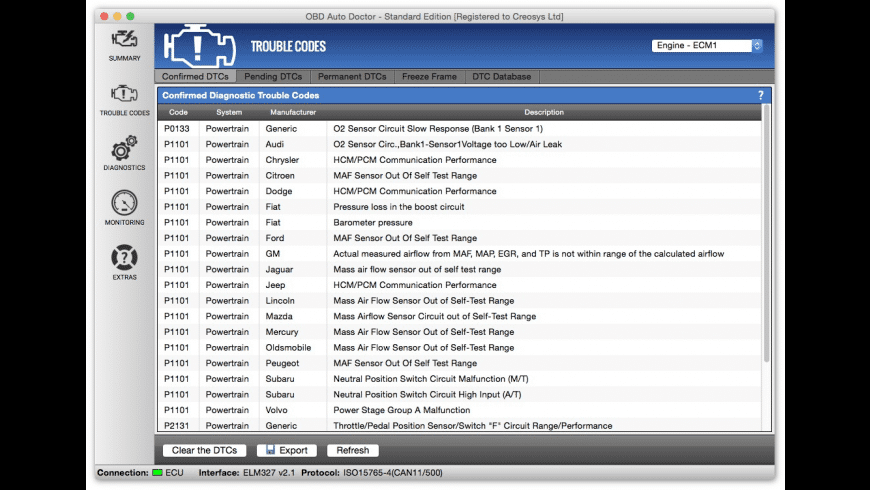Select 'O2 Sensor Circuit Slow Response' description
The image size is (870, 490).
tap(438, 128)
